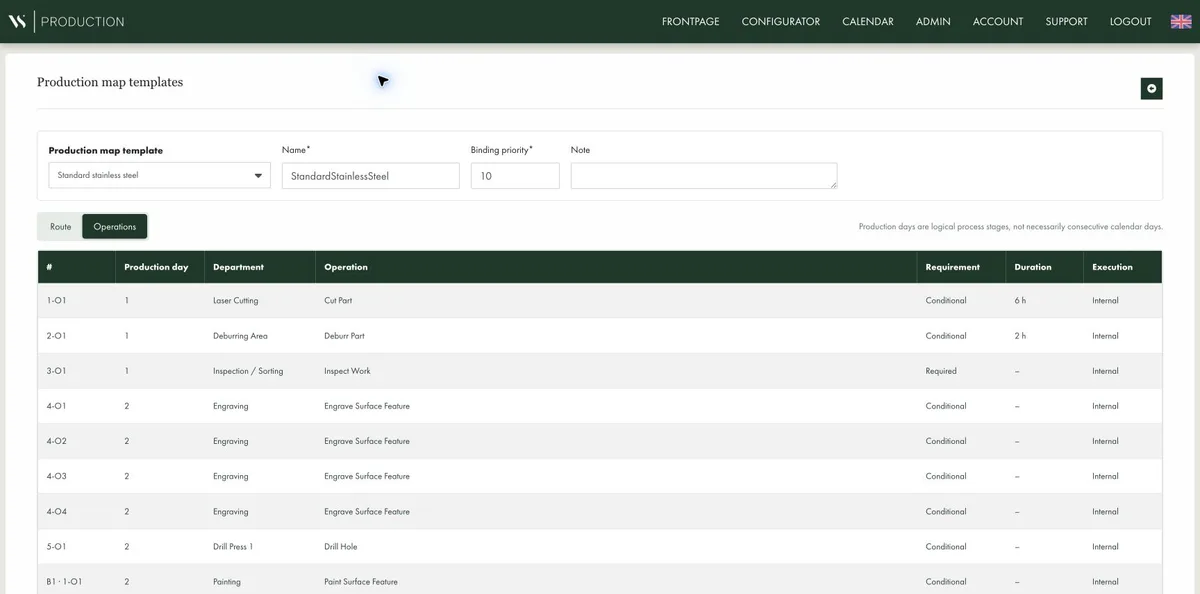Select ADMIN in the top menu
This screenshot has height=594, width=1200.
tap(933, 21)
